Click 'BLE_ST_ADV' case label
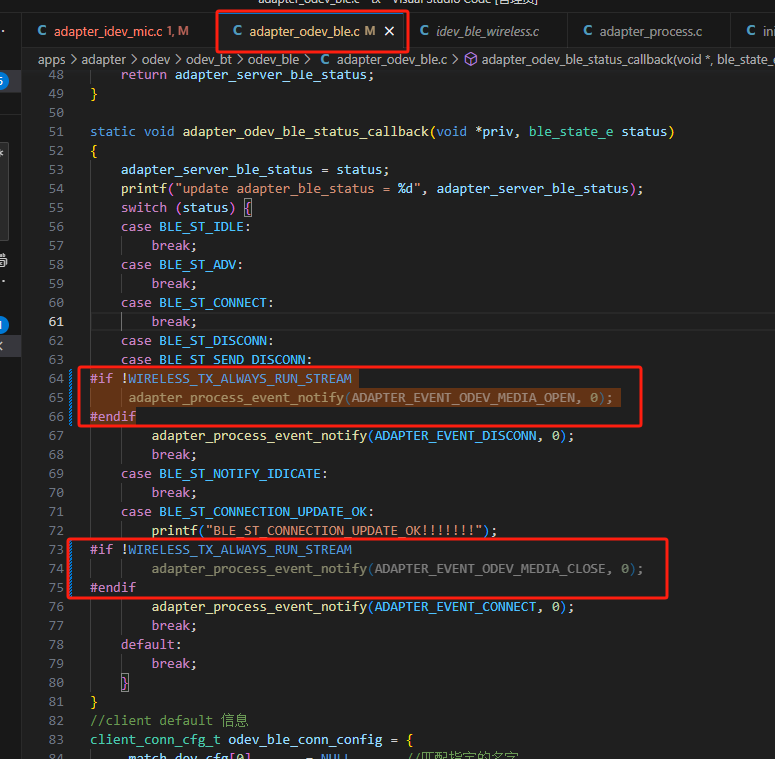 click(x=197, y=265)
